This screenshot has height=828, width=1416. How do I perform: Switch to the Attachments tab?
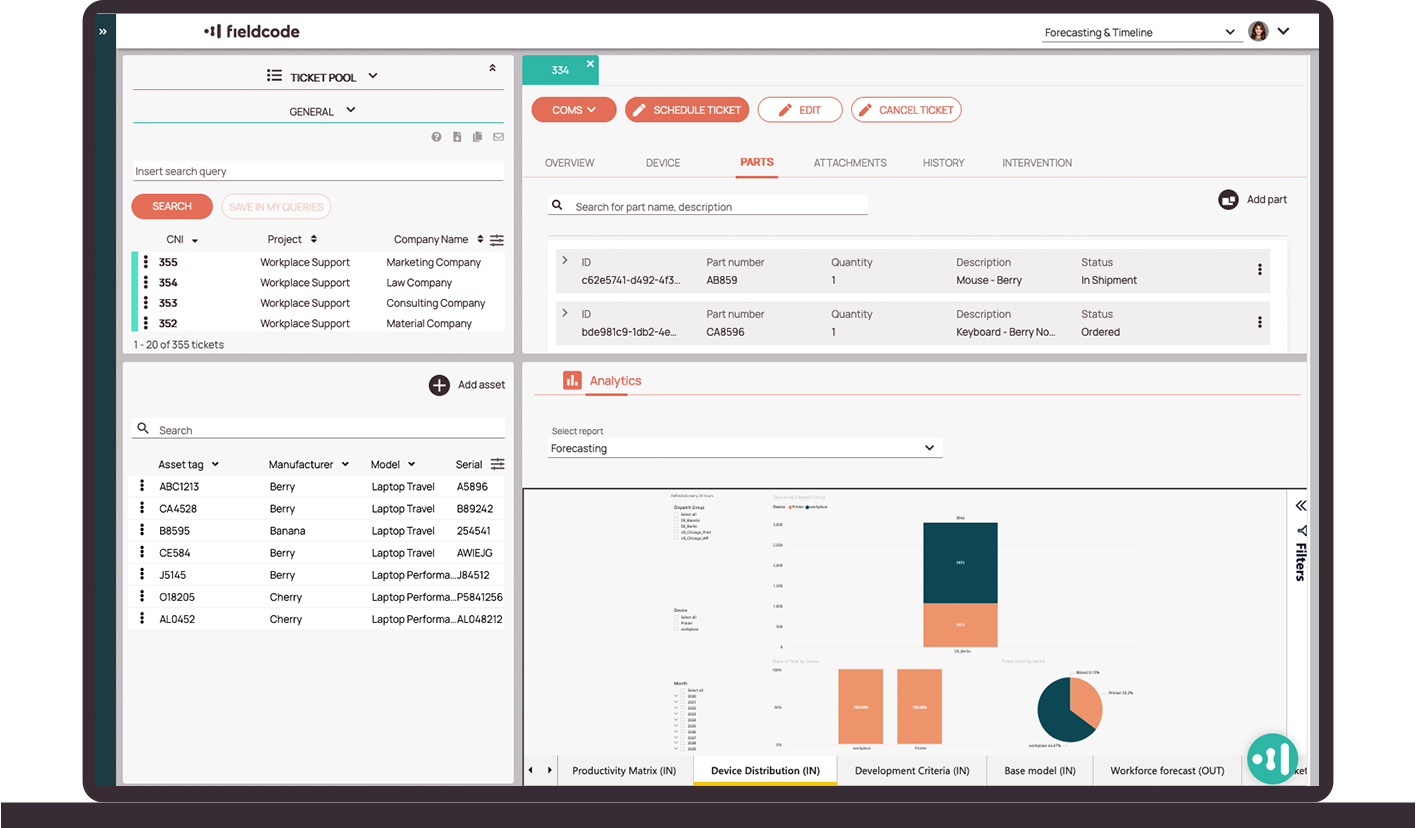(x=849, y=163)
